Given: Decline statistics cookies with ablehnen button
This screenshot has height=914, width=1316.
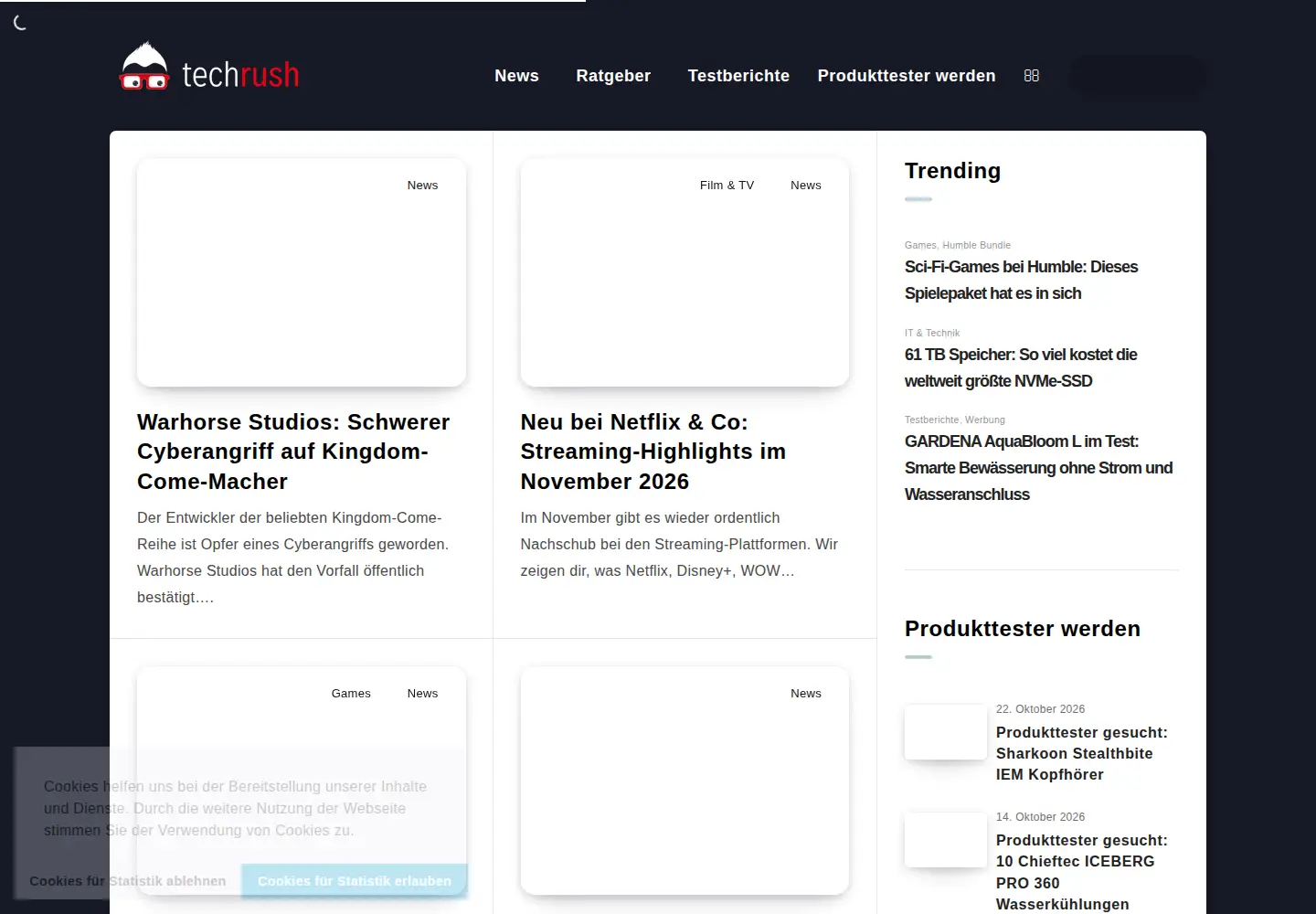Looking at the screenshot, I should 128,881.
